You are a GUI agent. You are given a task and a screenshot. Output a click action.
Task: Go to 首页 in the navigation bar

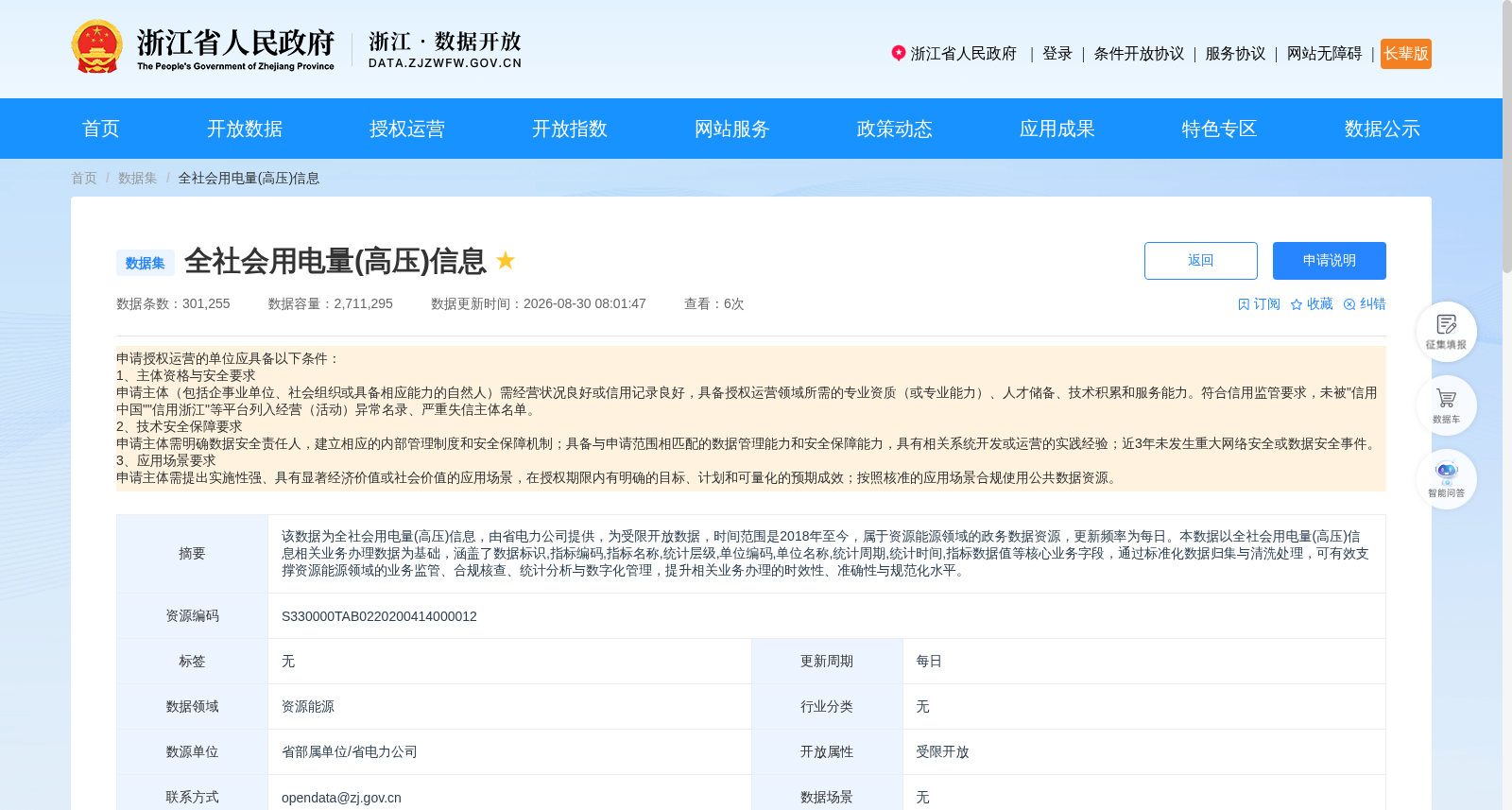(101, 129)
